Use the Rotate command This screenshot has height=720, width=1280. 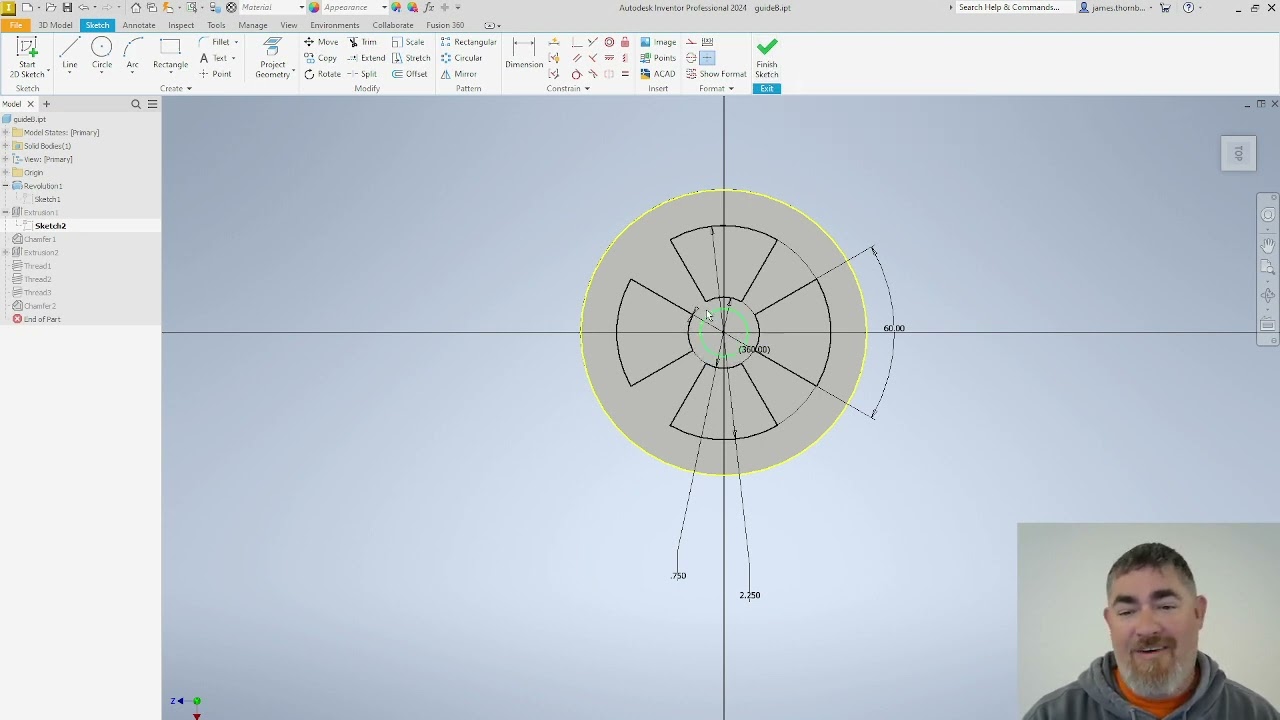tap(322, 74)
